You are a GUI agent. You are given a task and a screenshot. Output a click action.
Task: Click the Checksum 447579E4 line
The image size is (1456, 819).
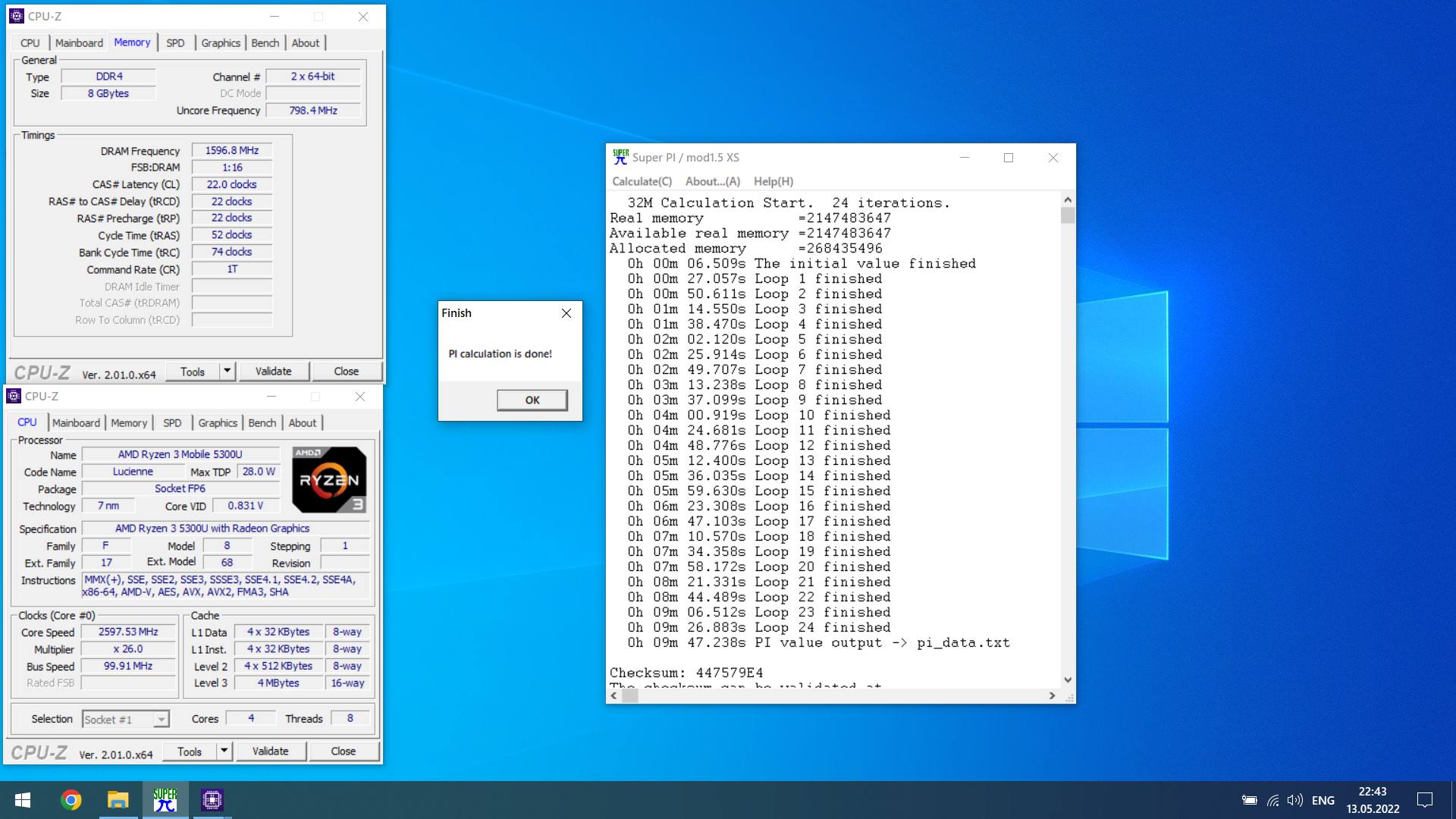(x=686, y=673)
